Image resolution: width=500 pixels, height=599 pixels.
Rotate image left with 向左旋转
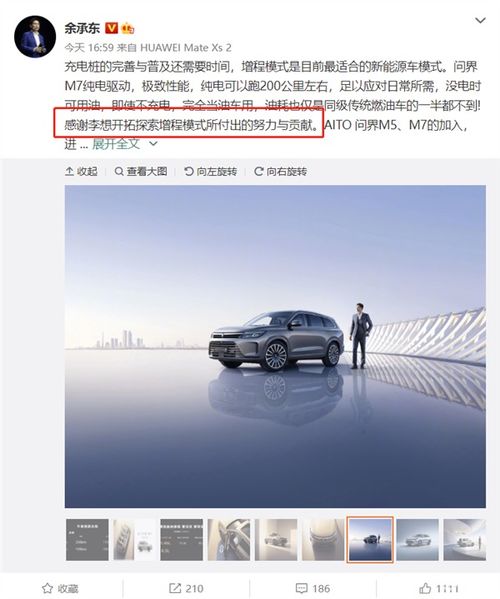[x=210, y=172]
